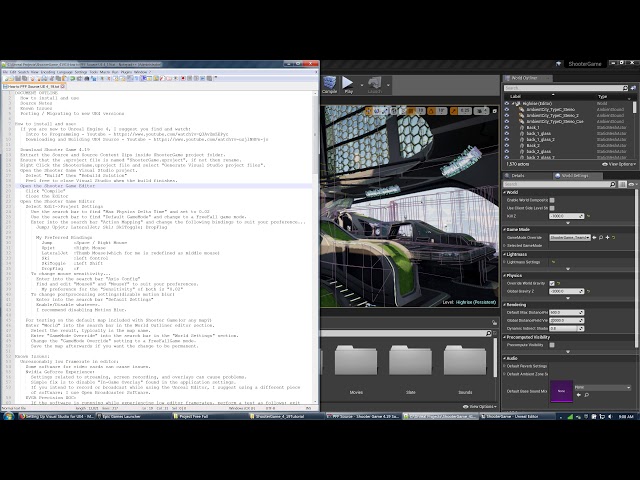Image resolution: width=640 pixels, height=480 pixels.
Task: Open the Launch options dropdown arrow
Action: coord(388,85)
